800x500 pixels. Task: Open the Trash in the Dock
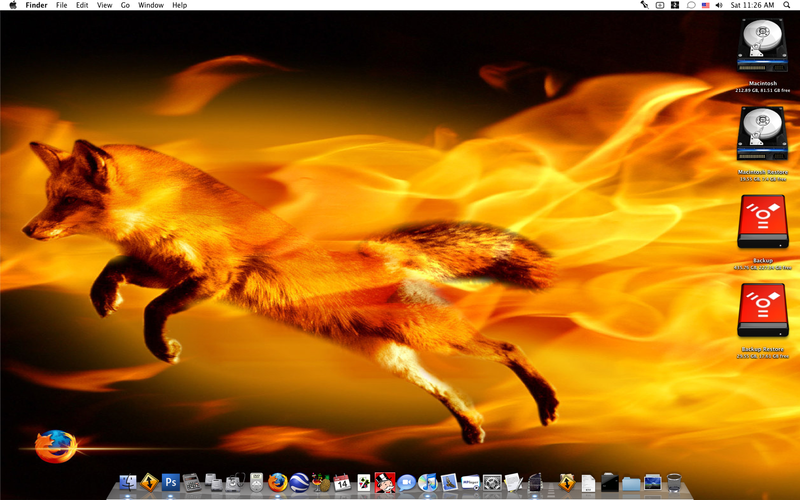pyautogui.click(x=674, y=482)
